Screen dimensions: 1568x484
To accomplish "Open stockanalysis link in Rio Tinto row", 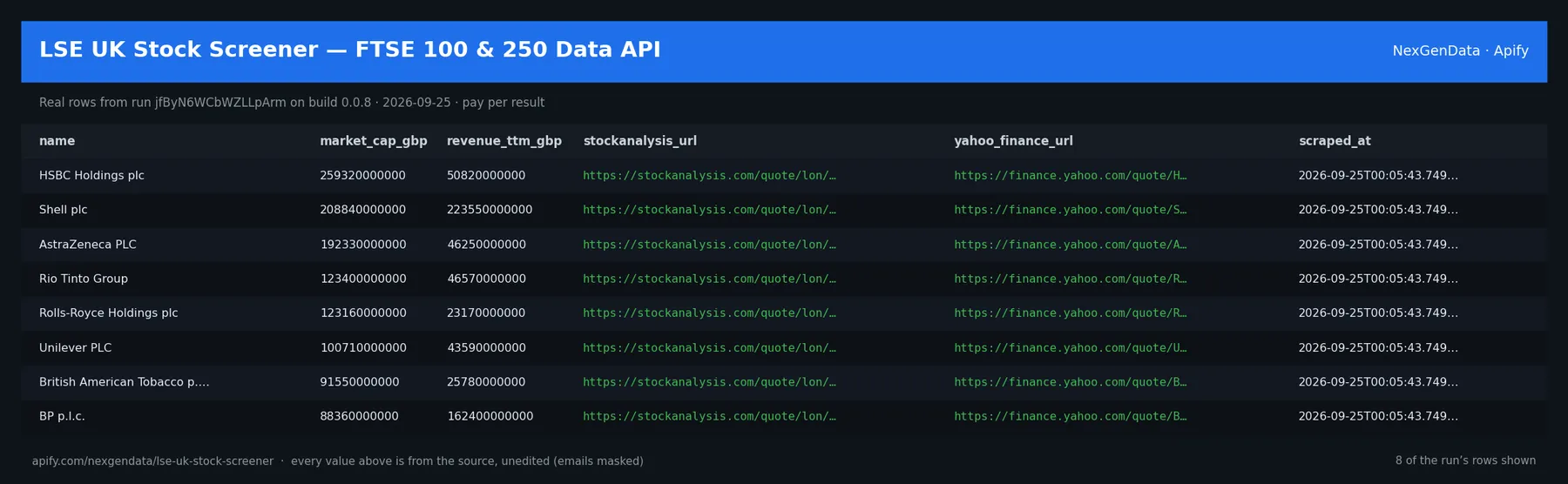I will click(x=709, y=279).
